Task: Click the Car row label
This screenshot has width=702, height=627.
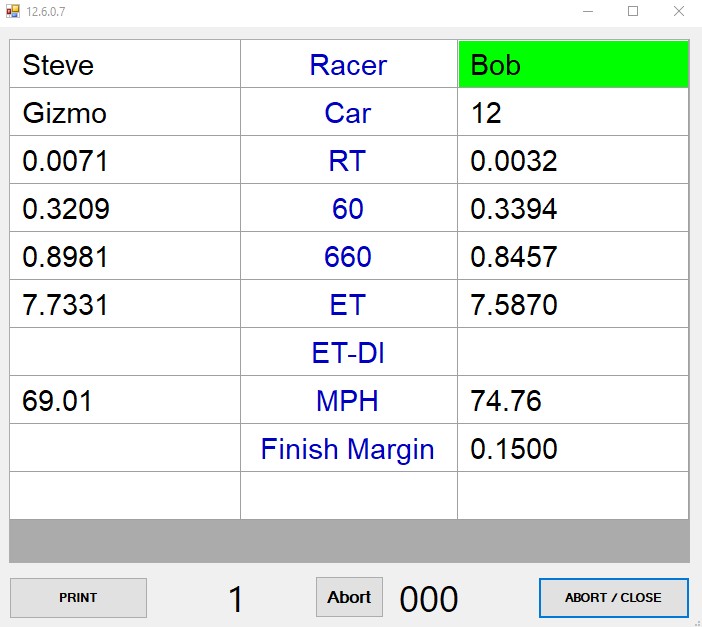Action: coord(348,113)
